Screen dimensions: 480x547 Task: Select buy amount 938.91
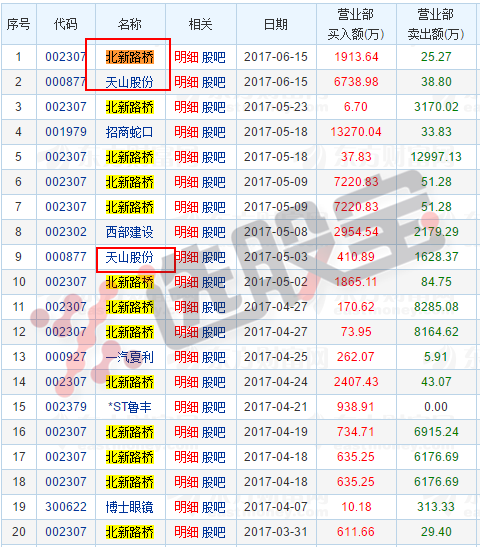(x=356, y=407)
